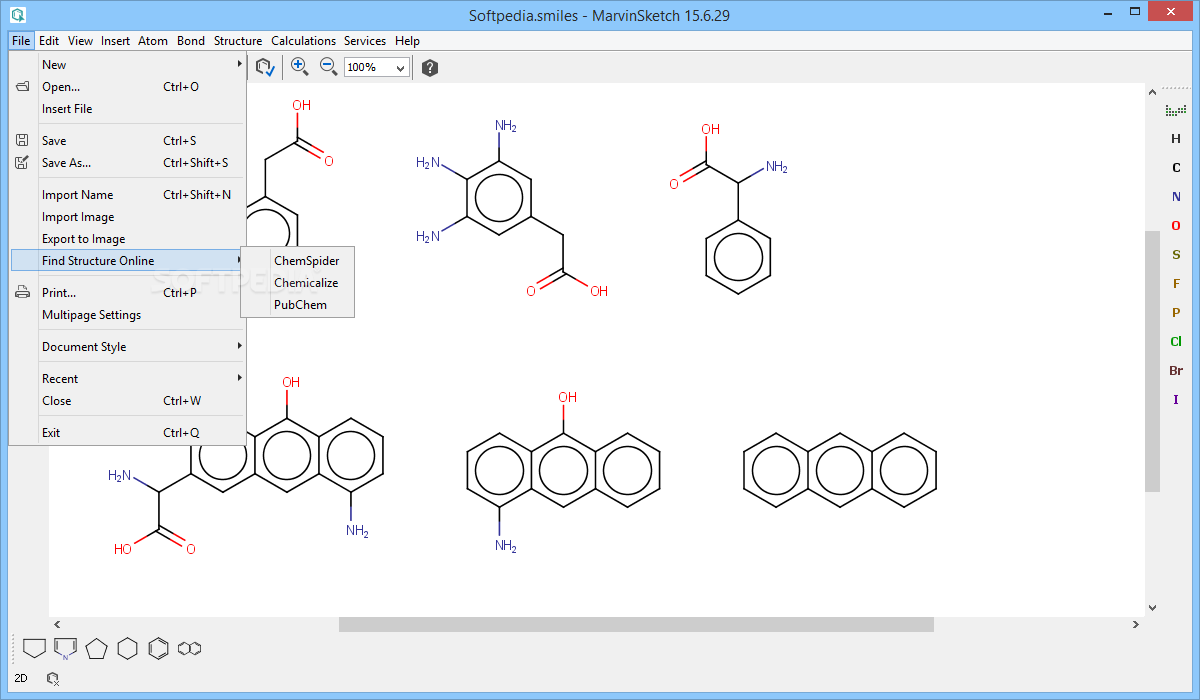This screenshot has width=1200, height=700.
Task: Select the sulfur S atom button
Action: pos(1176,255)
